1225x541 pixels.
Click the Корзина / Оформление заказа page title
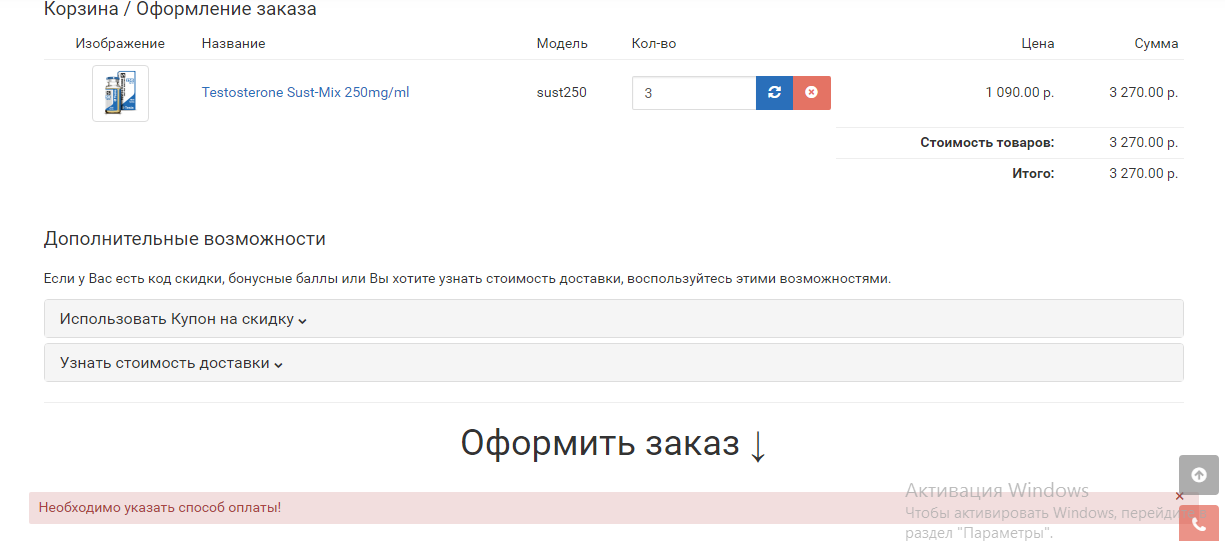pyautogui.click(x=180, y=10)
